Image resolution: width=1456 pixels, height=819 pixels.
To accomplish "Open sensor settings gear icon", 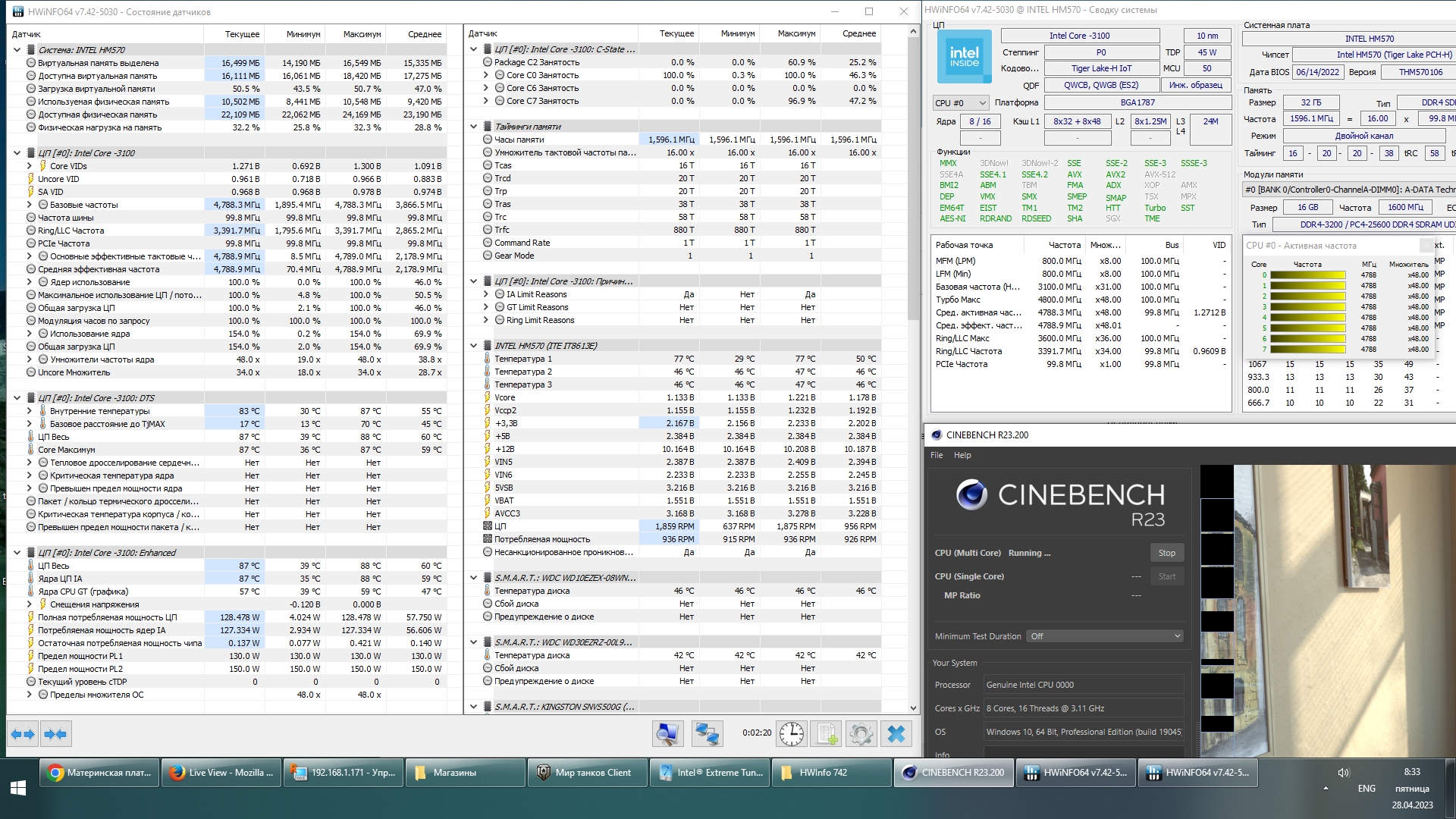I will tap(861, 734).
